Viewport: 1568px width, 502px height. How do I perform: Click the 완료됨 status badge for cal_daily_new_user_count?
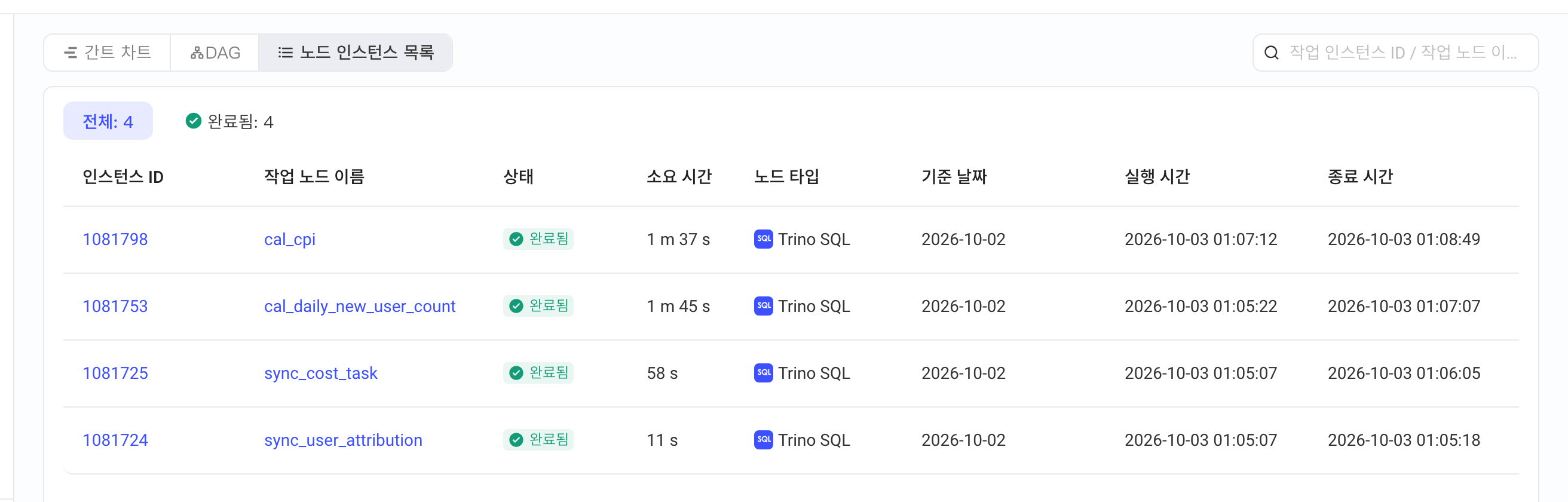tap(538, 305)
